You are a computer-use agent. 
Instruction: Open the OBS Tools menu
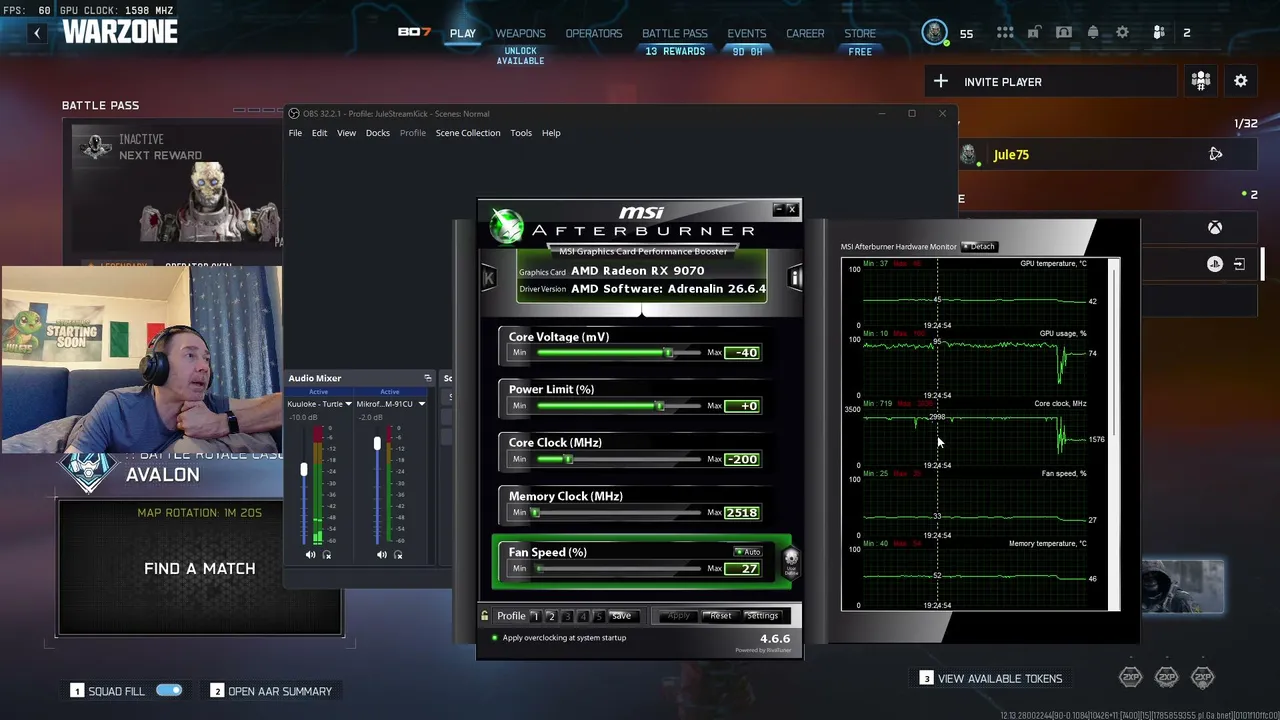coord(521,133)
